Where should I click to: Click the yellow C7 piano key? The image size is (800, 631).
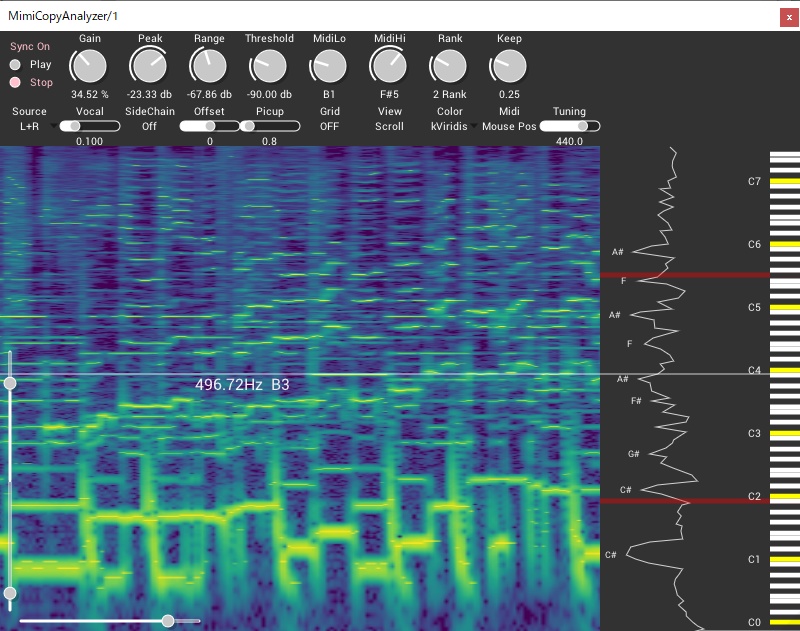[x=785, y=181]
